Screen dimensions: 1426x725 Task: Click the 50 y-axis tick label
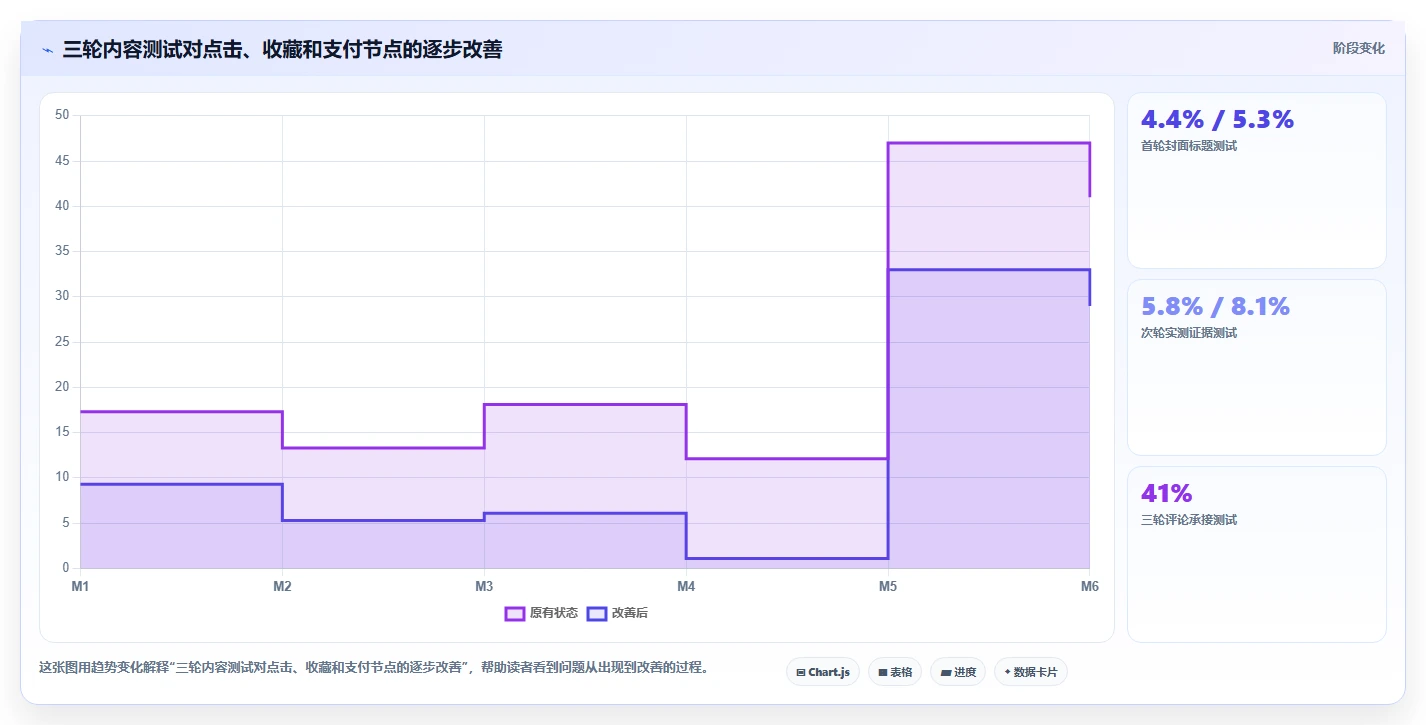click(62, 115)
